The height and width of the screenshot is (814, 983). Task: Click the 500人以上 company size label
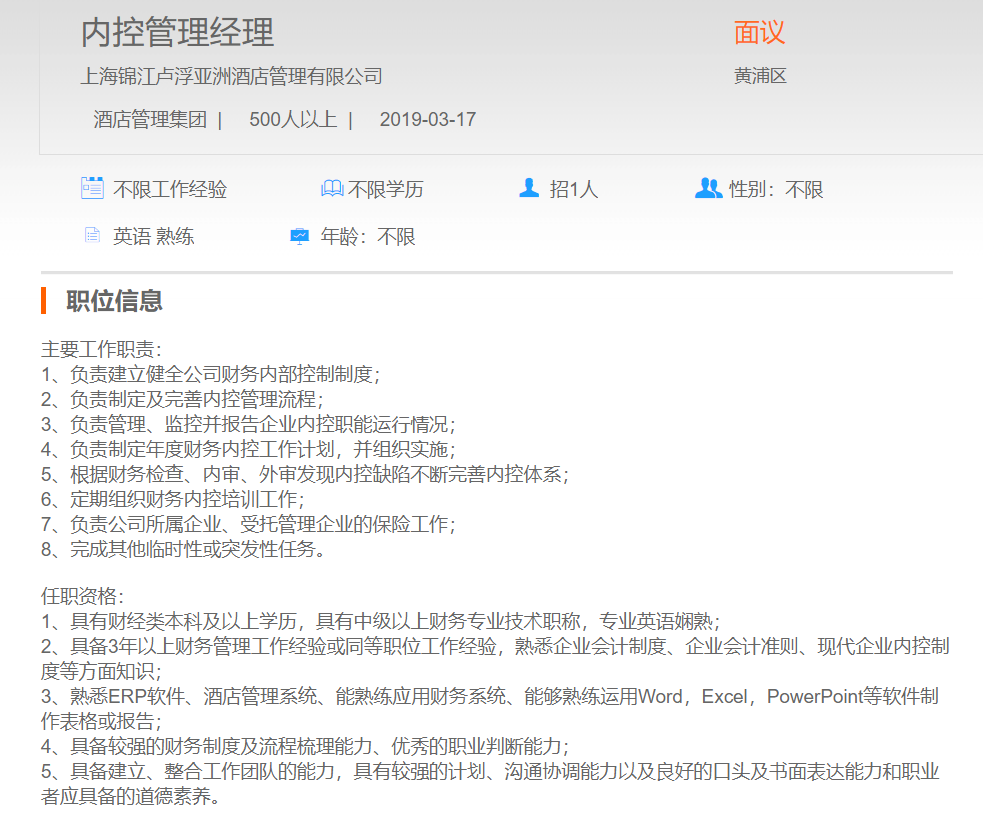click(292, 120)
